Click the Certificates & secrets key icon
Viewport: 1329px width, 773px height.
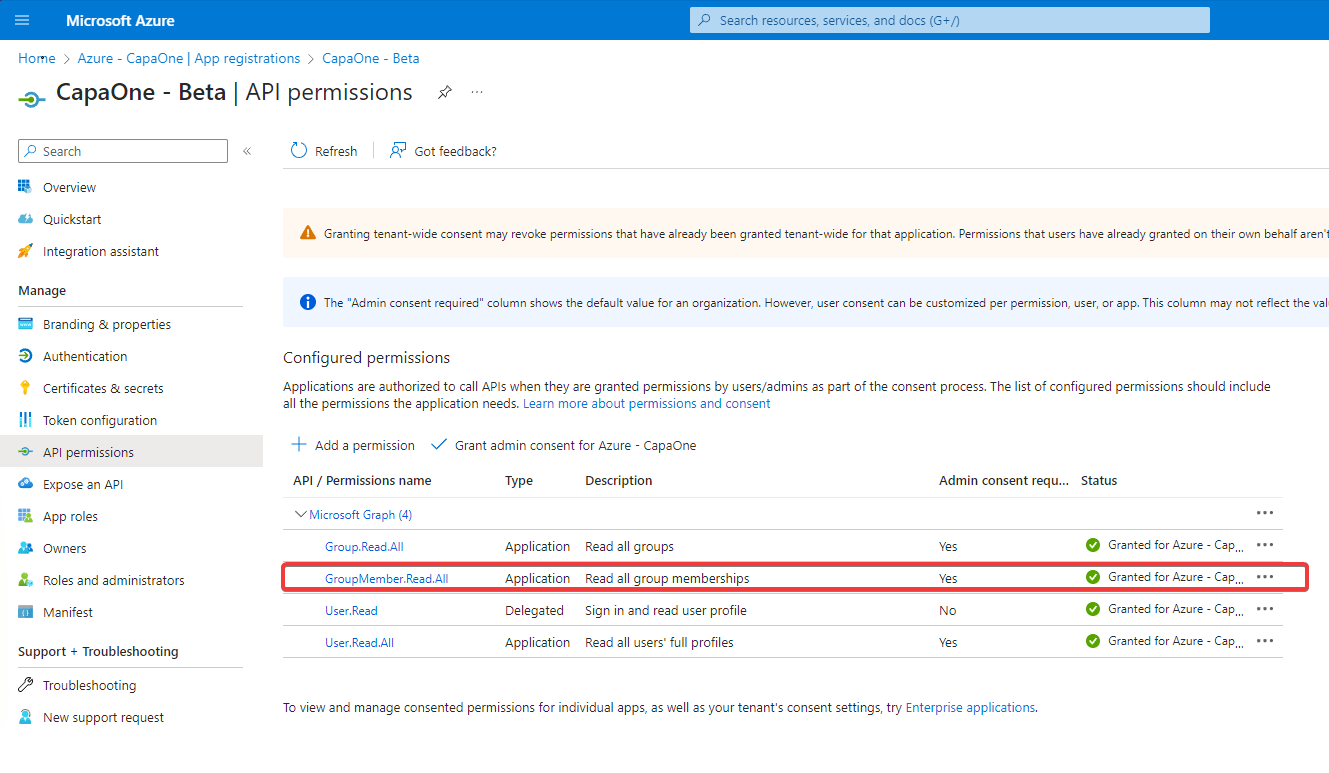[25, 388]
